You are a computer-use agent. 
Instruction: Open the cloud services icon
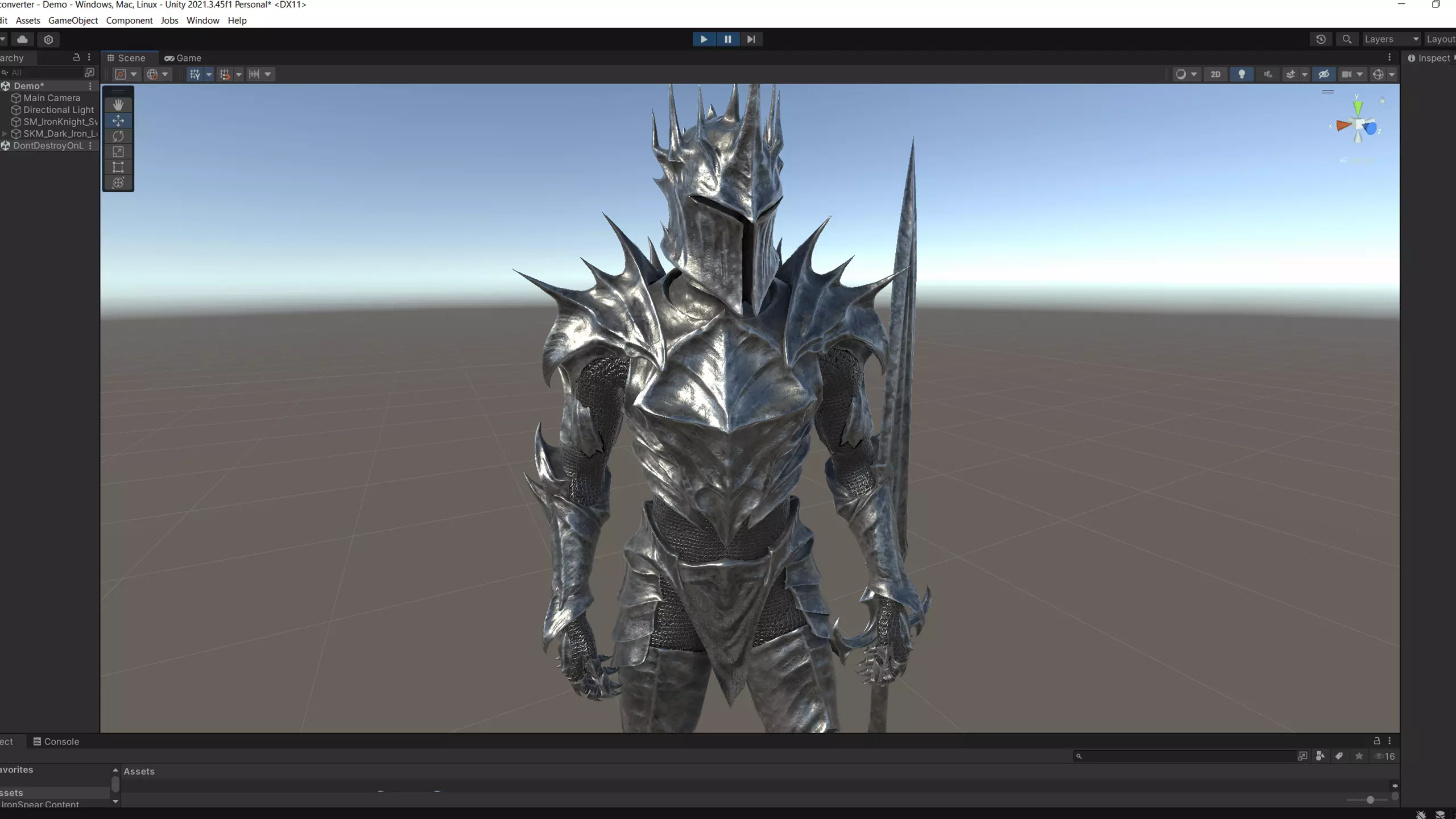pyautogui.click(x=23, y=39)
